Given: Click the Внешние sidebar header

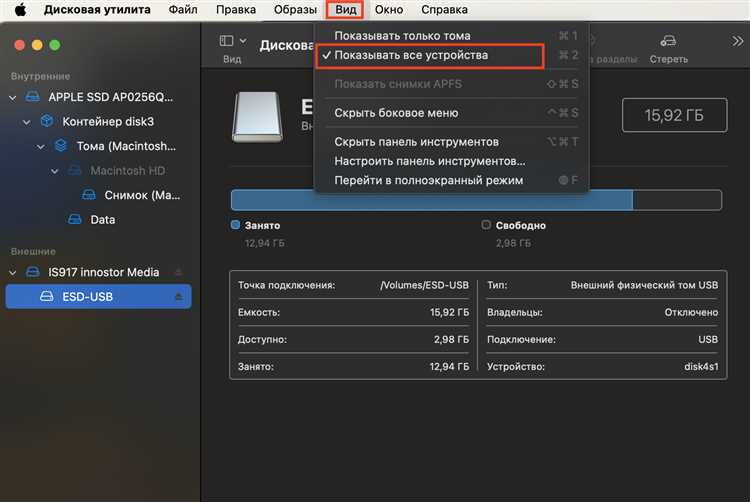Looking at the screenshot, I should click(33, 251).
